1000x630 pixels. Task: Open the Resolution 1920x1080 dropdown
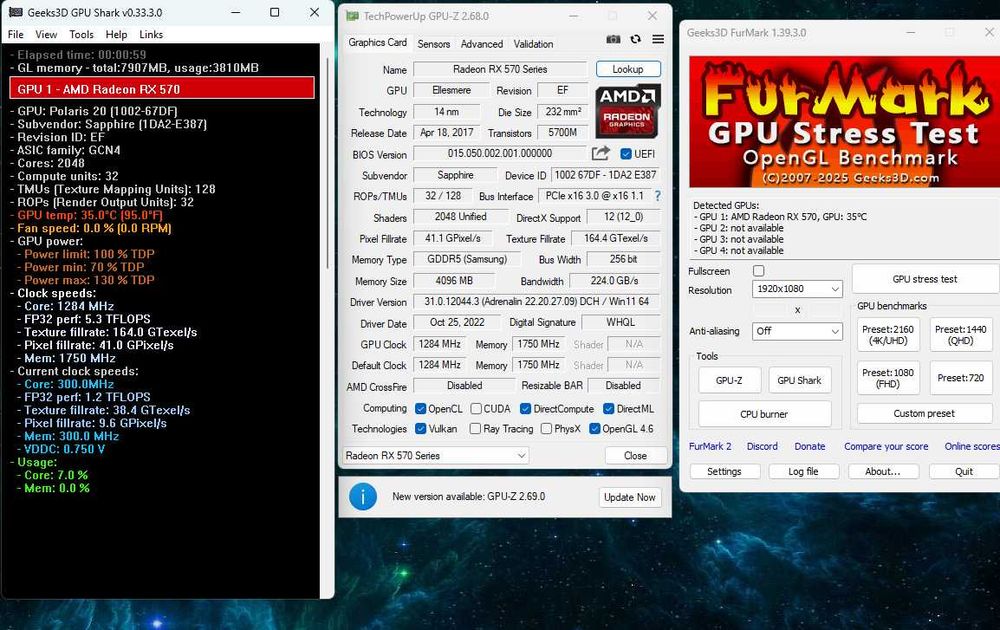click(x=797, y=289)
